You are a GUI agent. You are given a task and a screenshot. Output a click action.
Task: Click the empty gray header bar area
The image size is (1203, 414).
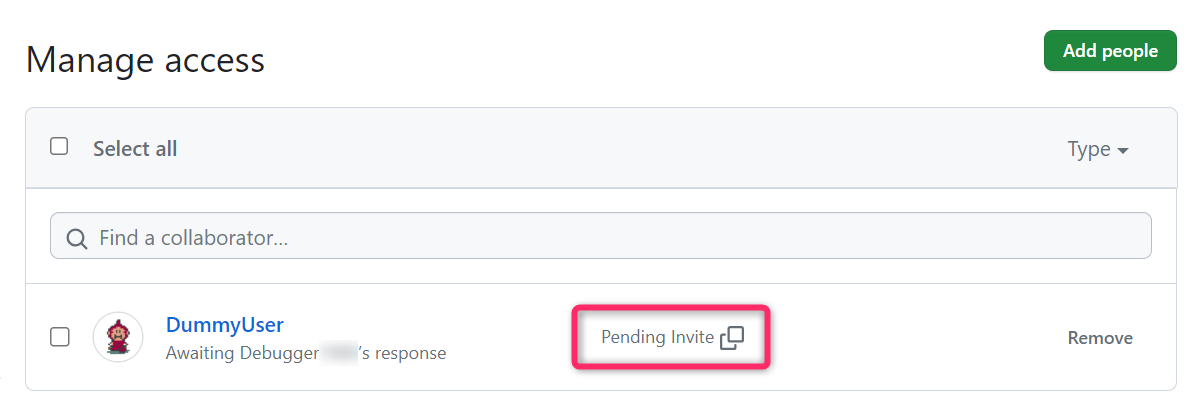(x=600, y=148)
